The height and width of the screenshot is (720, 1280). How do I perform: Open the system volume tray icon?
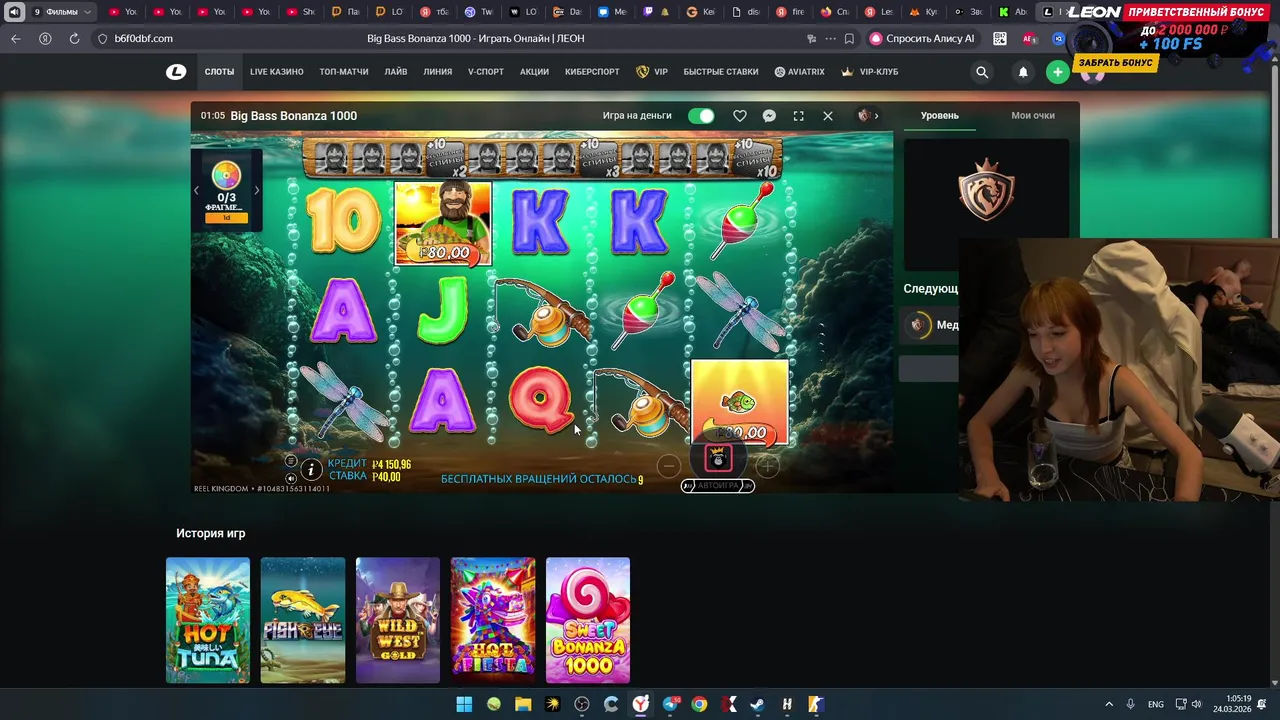(1196, 704)
